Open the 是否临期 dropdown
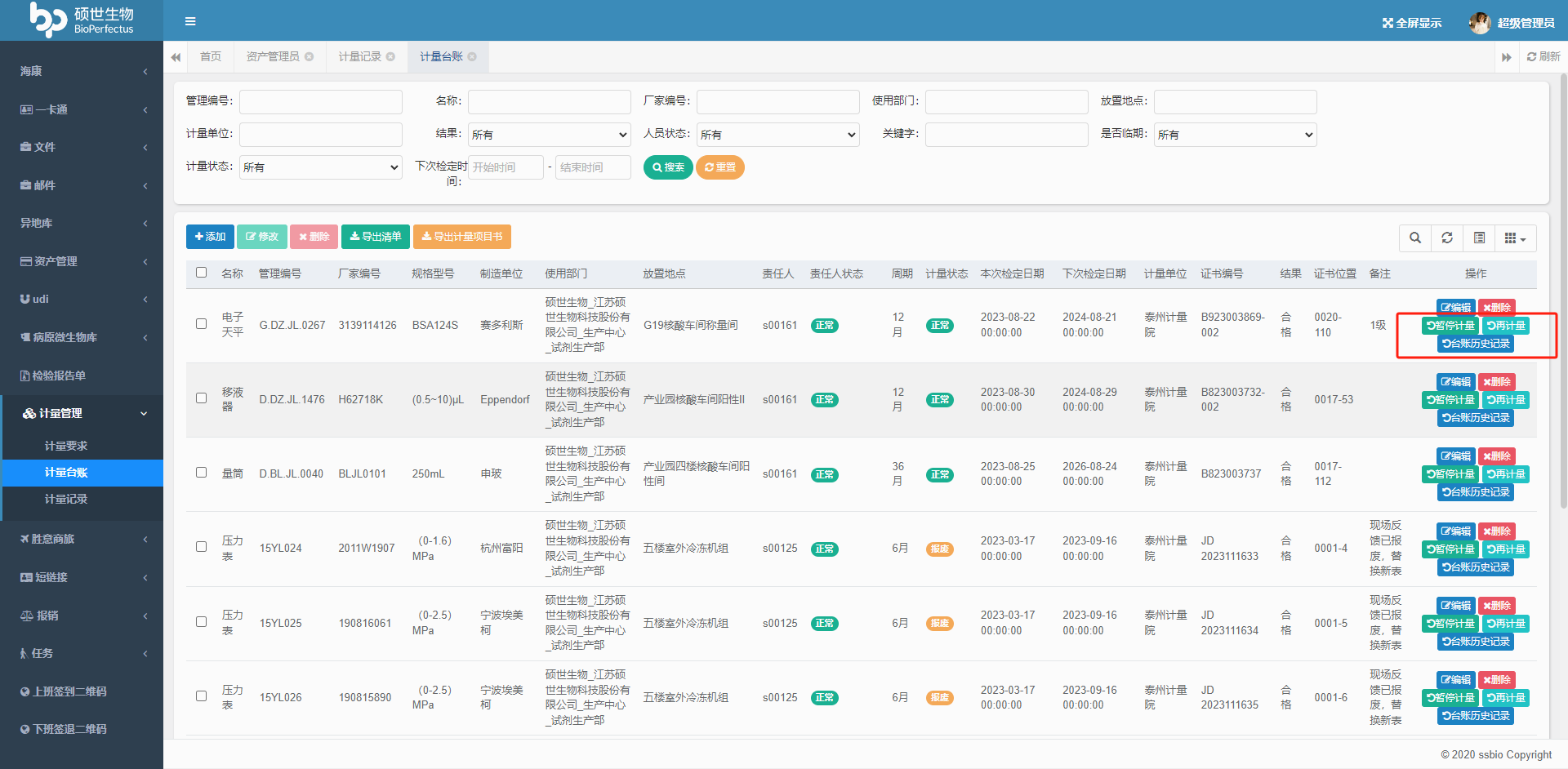The height and width of the screenshot is (769, 1568). 1236,135
